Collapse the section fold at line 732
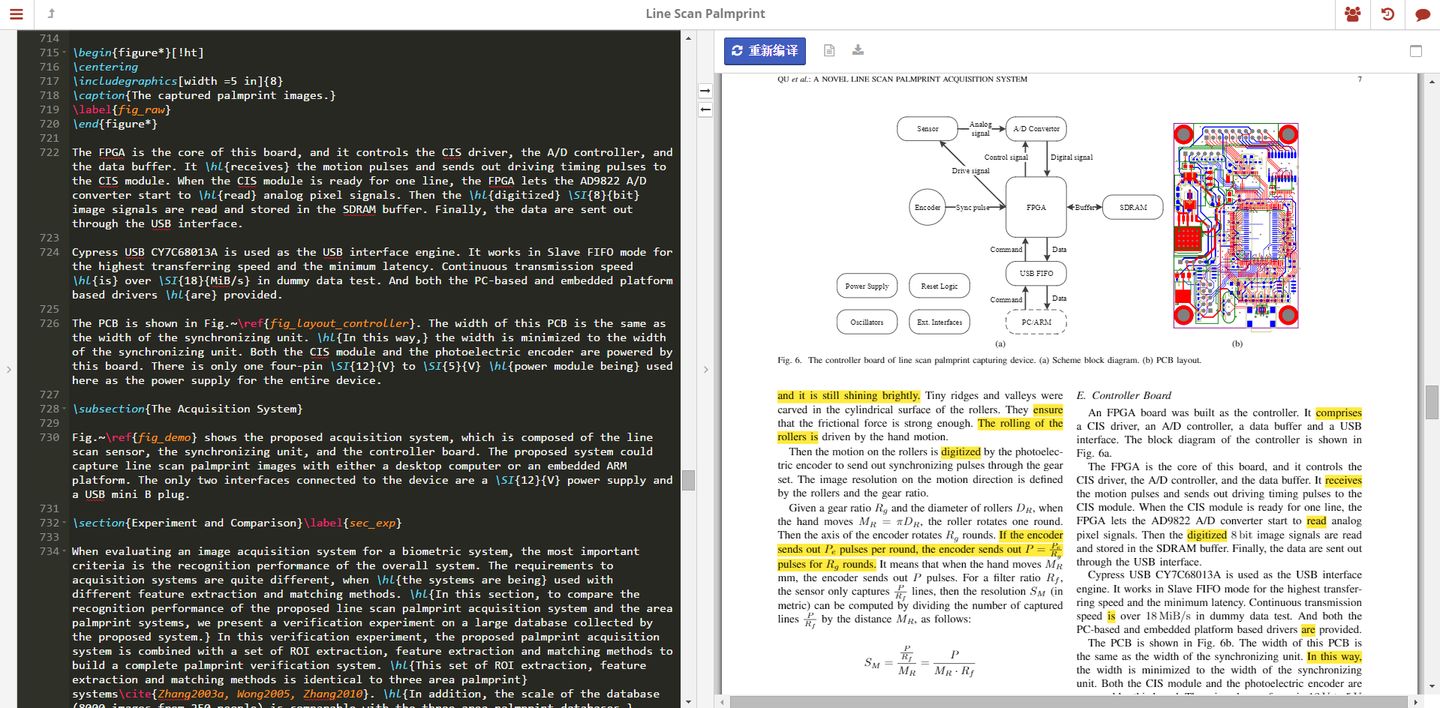The width and height of the screenshot is (1440, 708). coord(64,523)
